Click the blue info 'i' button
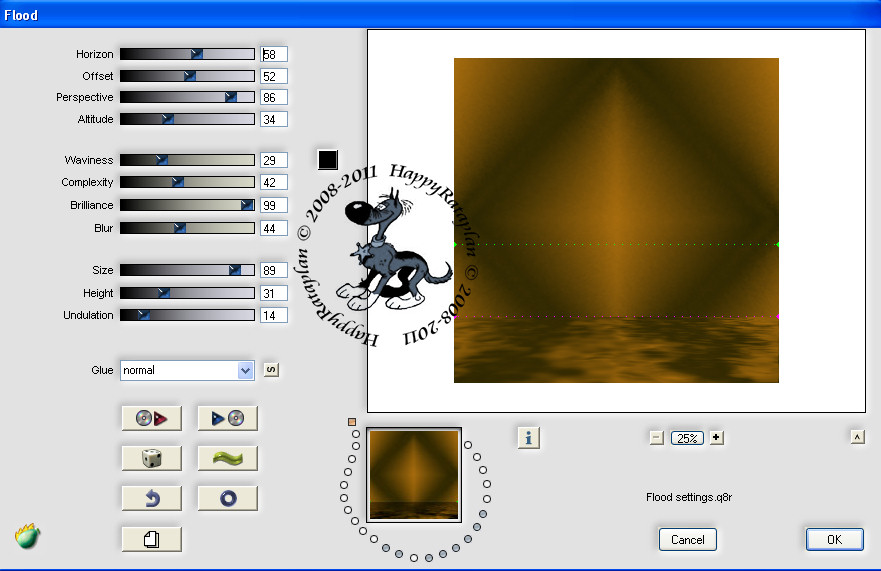The width and height of the screenshot is (881, 571). (528, 437)
